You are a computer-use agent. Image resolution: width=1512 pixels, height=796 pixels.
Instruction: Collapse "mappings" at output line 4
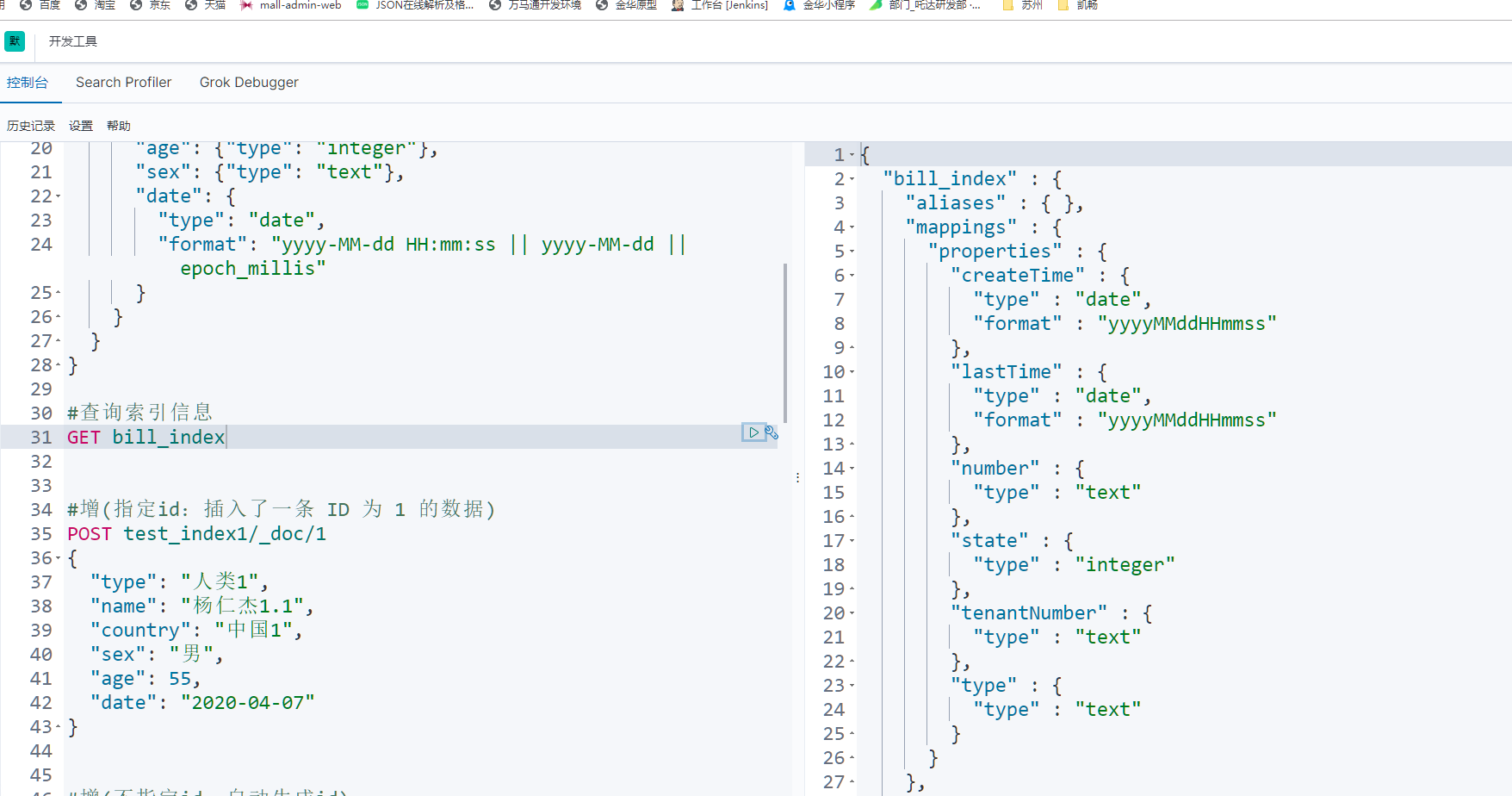[852, 227]
